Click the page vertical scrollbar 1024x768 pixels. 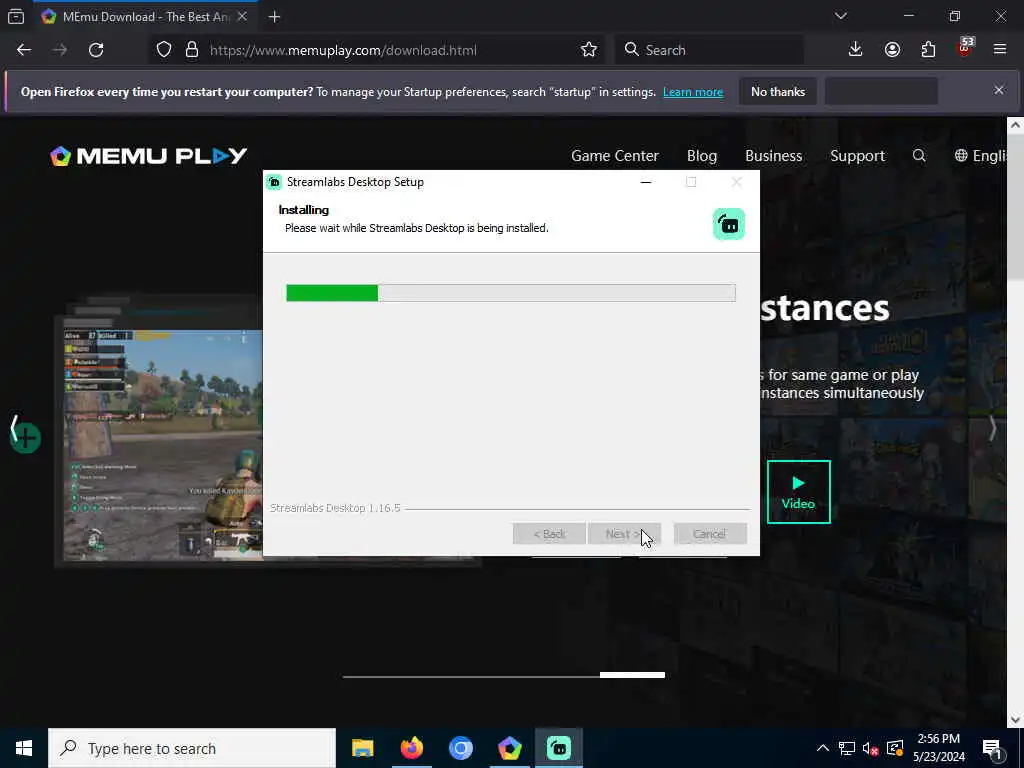pos(1015,424)
